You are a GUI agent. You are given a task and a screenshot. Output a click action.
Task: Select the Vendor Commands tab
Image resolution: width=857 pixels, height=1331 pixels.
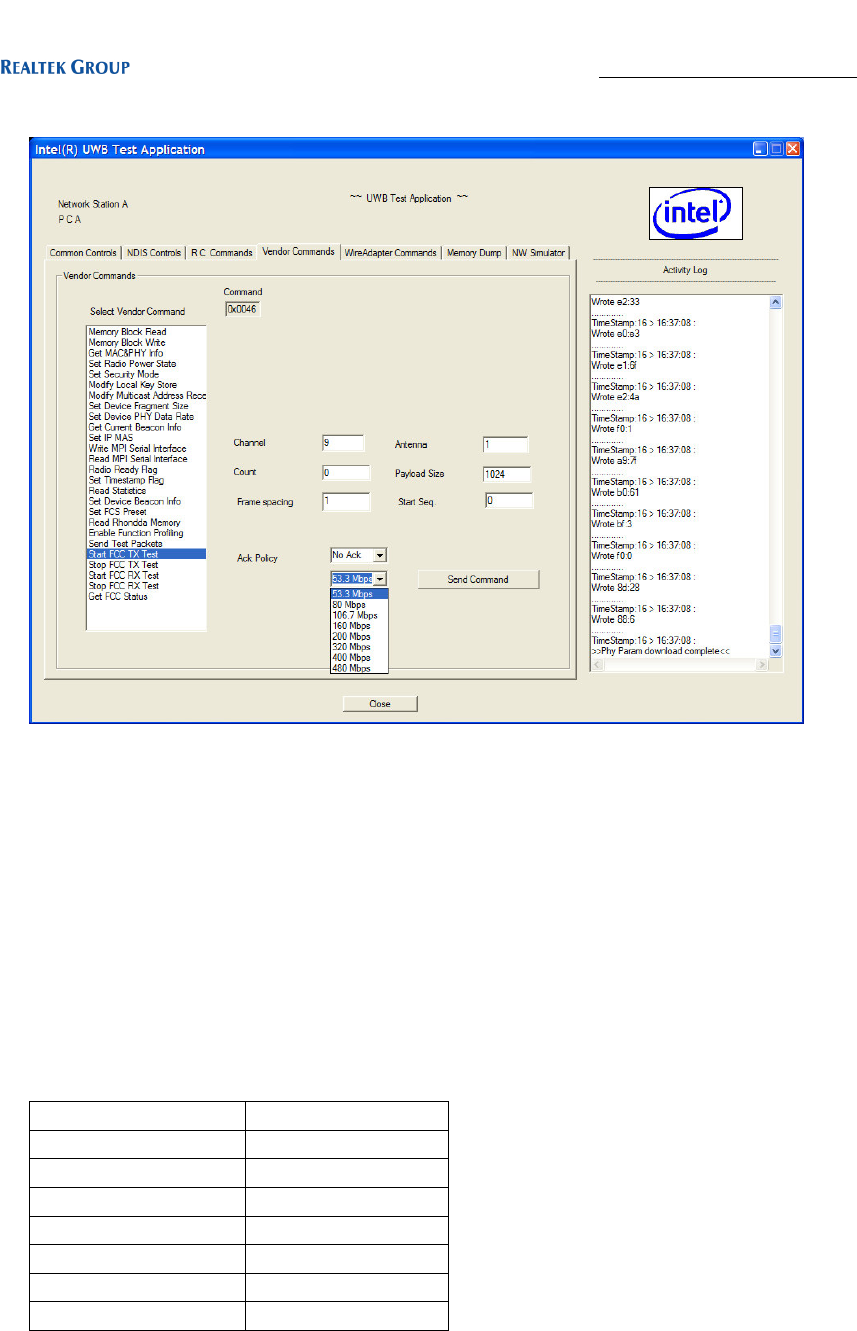click(x=298, y=251)
